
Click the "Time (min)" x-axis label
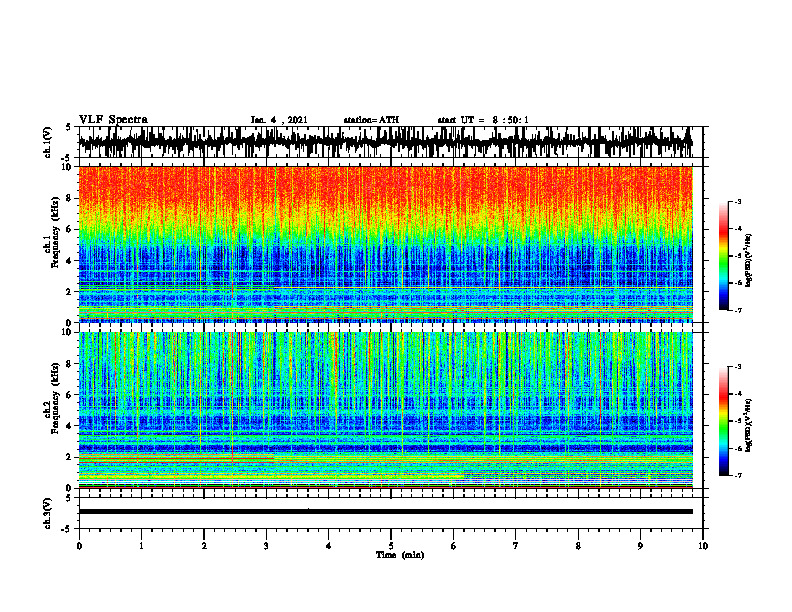click(400, 555)
